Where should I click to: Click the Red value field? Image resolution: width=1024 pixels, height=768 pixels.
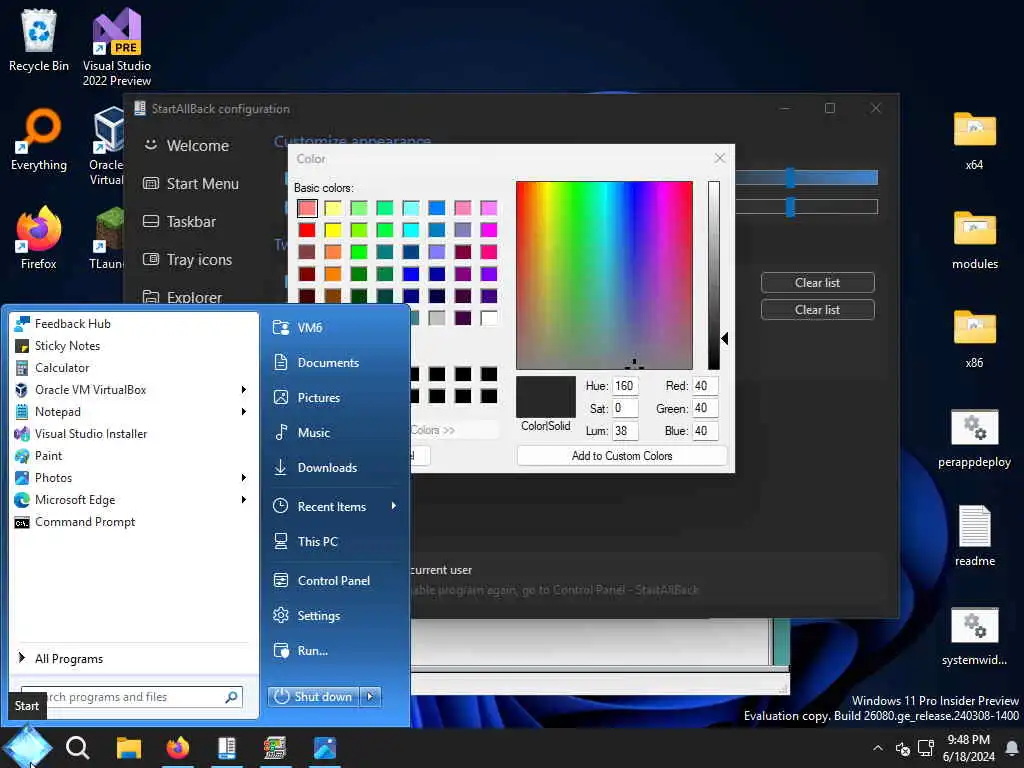click(x=705, y=386)
